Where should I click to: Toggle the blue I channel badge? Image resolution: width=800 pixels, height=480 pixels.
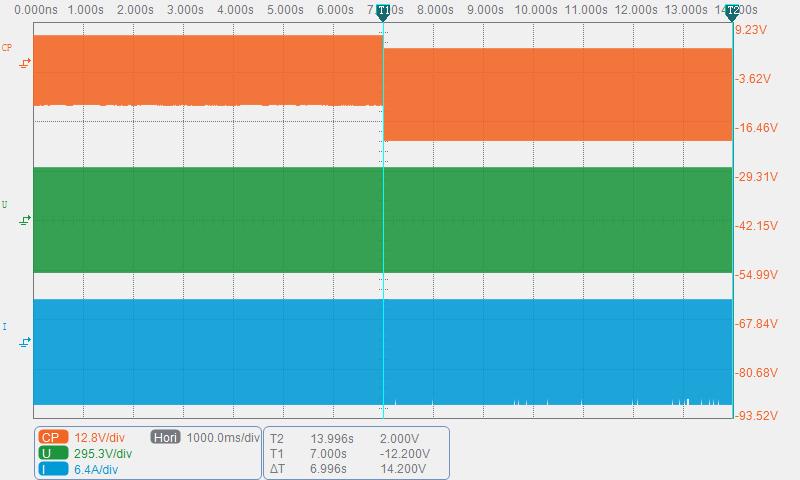pyautogui.click(x=53, y=469)
